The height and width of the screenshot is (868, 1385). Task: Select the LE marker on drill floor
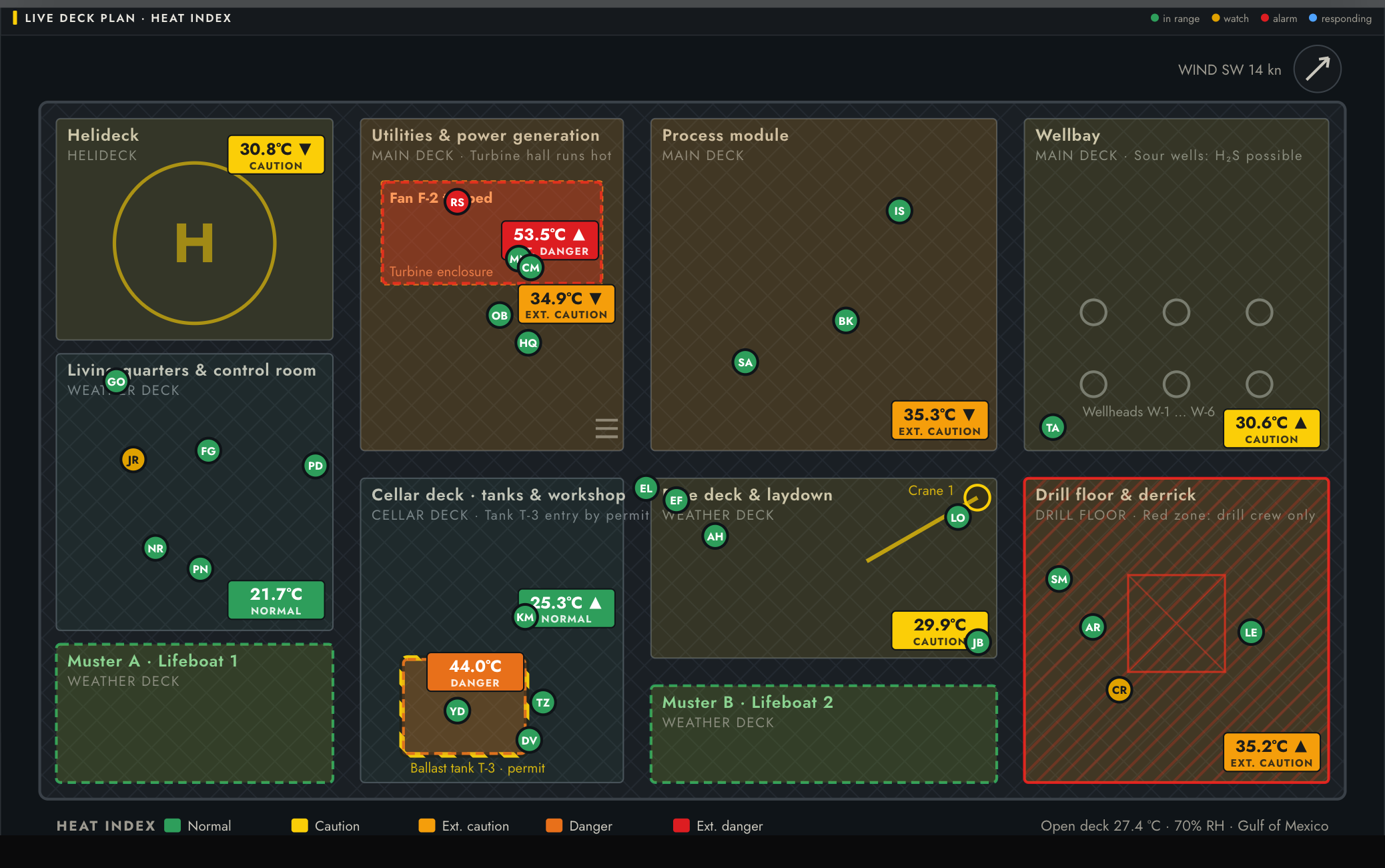pos(1251,632)
